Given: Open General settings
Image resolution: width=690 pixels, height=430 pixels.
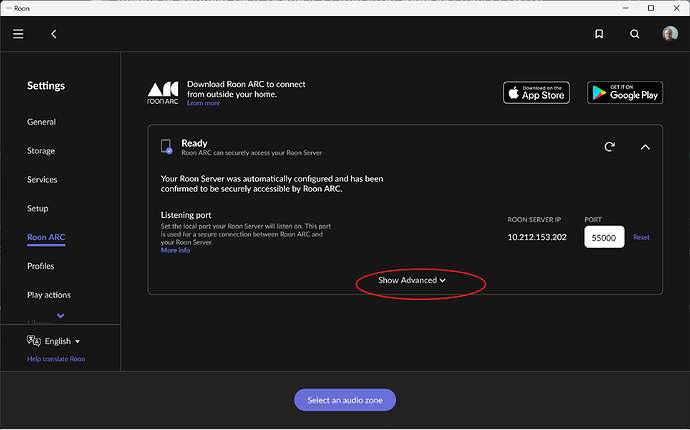Looking at the screenshot, I should [41, 122].
